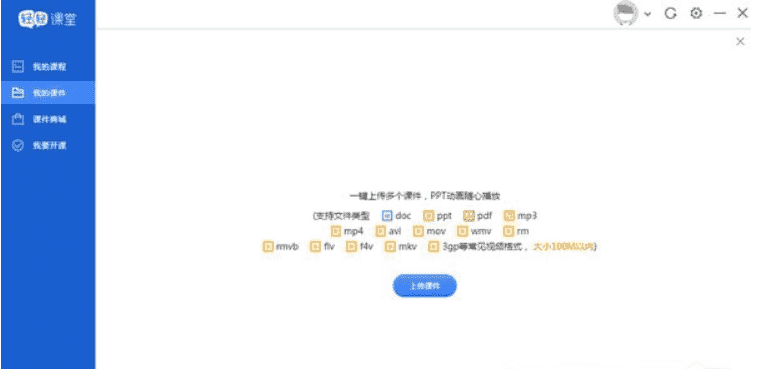
Task: Click the refresh icon in title bar
Action: [x=670, y=14]
